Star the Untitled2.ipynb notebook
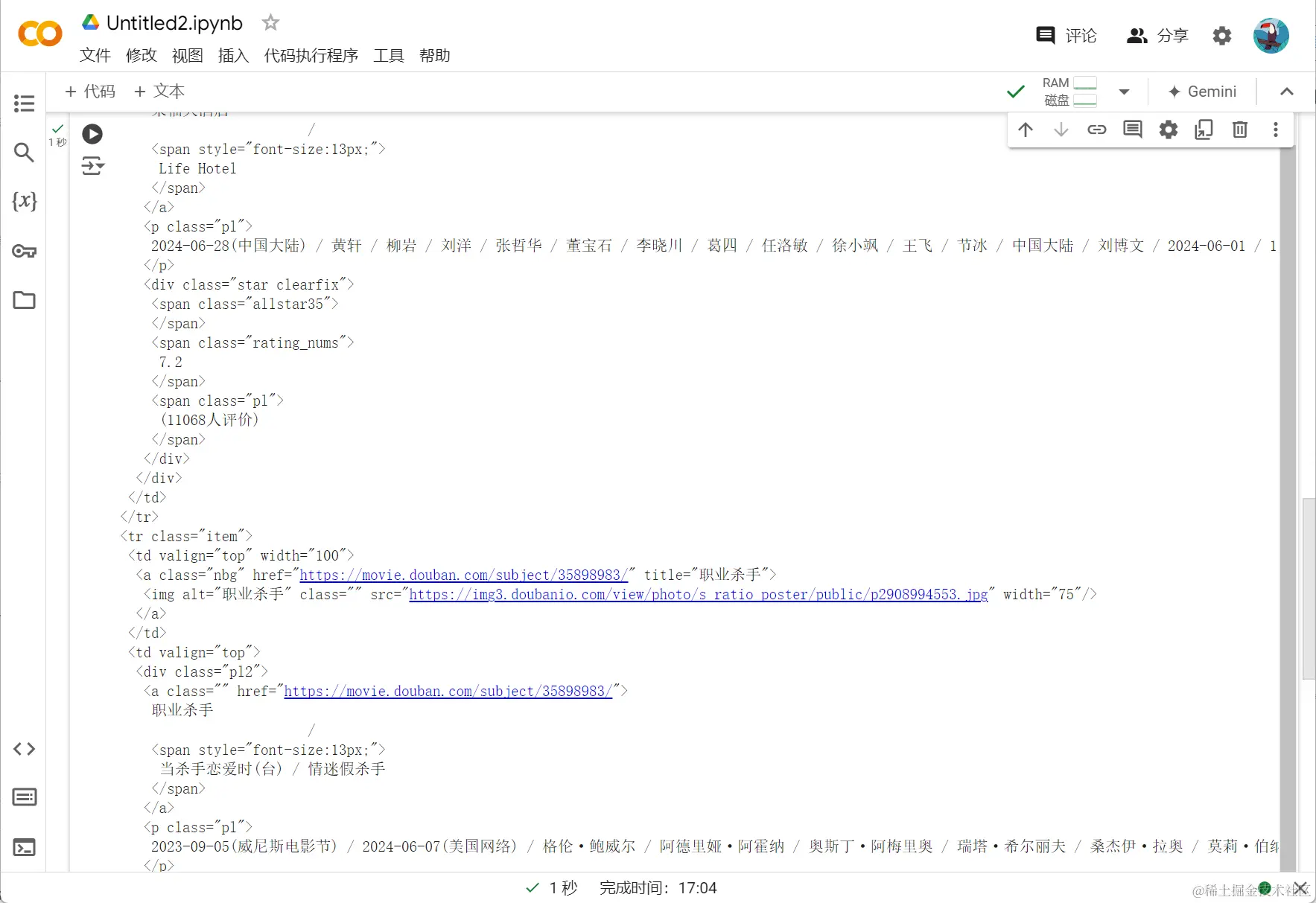This screenshot has width=1316, height=903. pos(270,23)
